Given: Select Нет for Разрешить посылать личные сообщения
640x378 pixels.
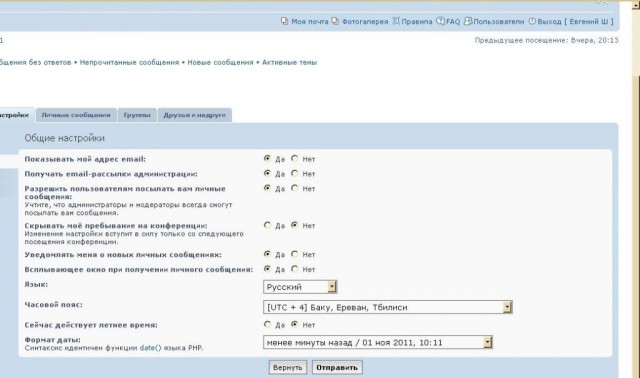Looking at the screenshot, I should [x=294, y=188].
